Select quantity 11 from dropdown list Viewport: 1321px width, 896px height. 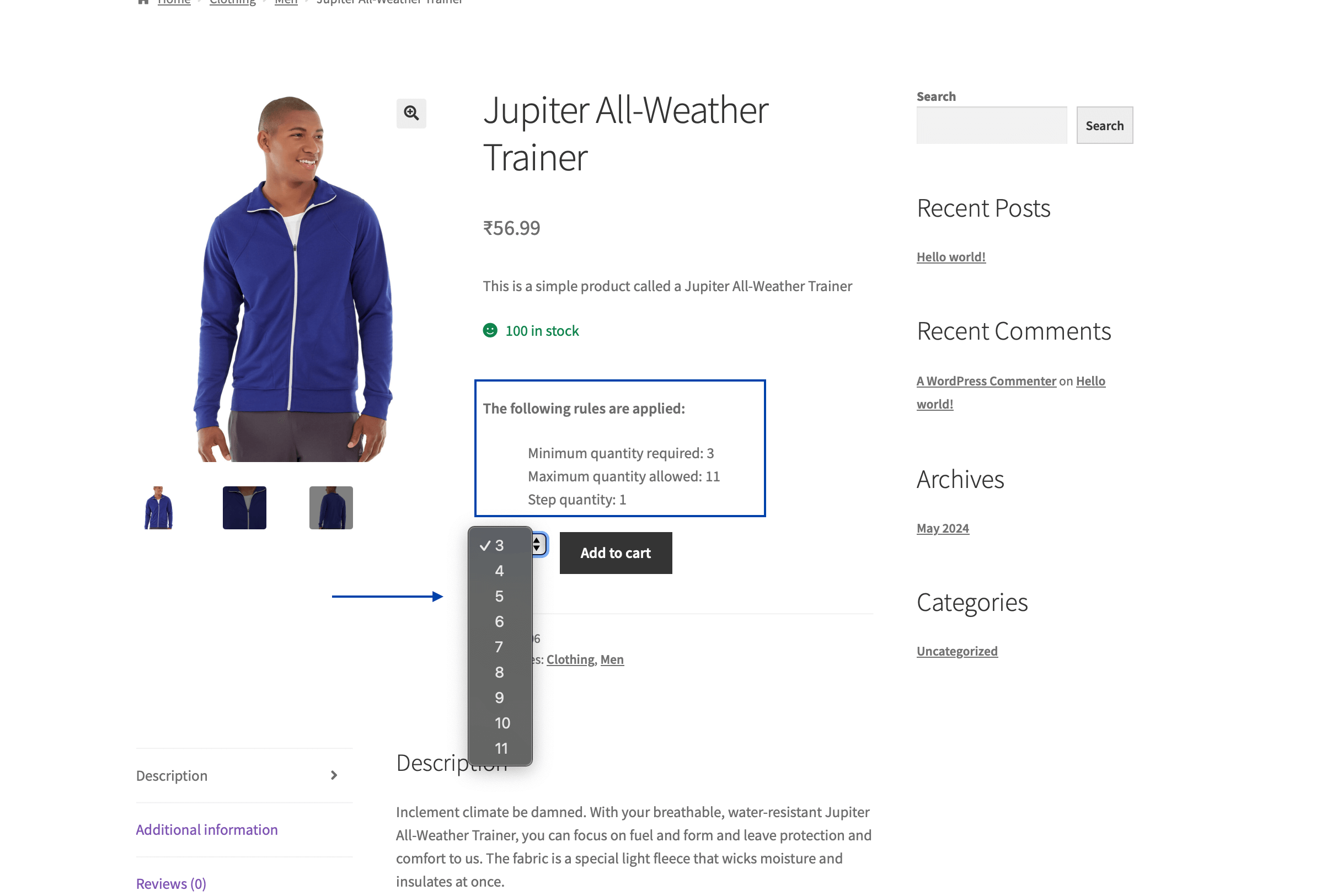click(x=500, y=748)
